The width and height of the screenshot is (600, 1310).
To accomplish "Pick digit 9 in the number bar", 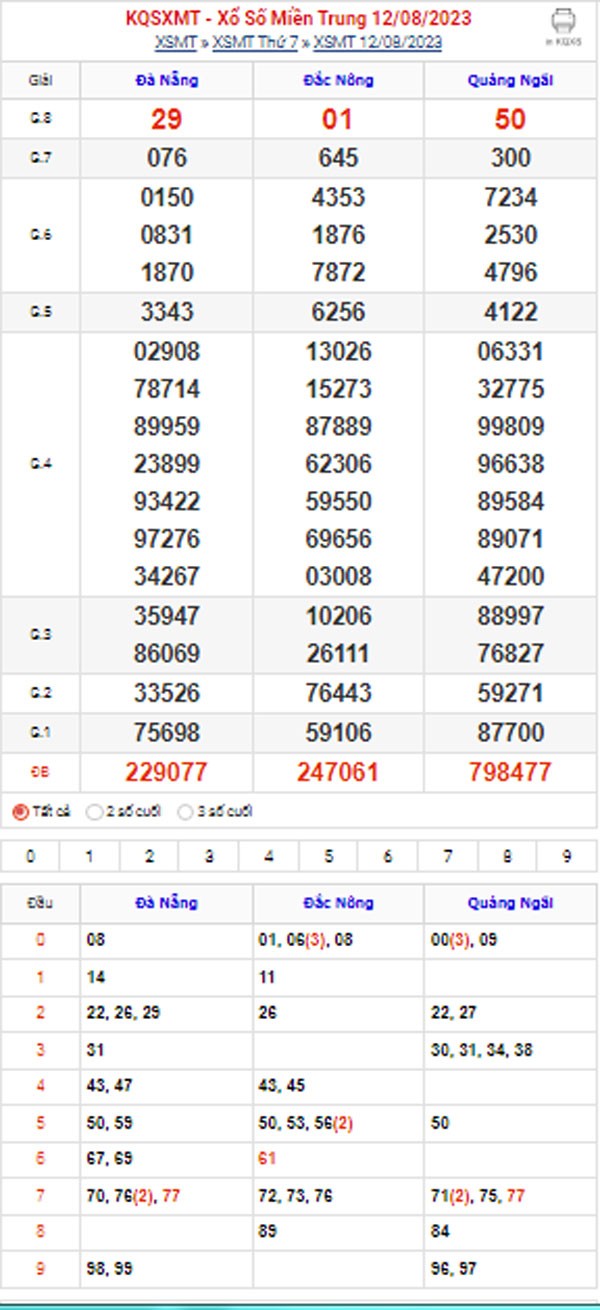I will (x=566, y=856).
